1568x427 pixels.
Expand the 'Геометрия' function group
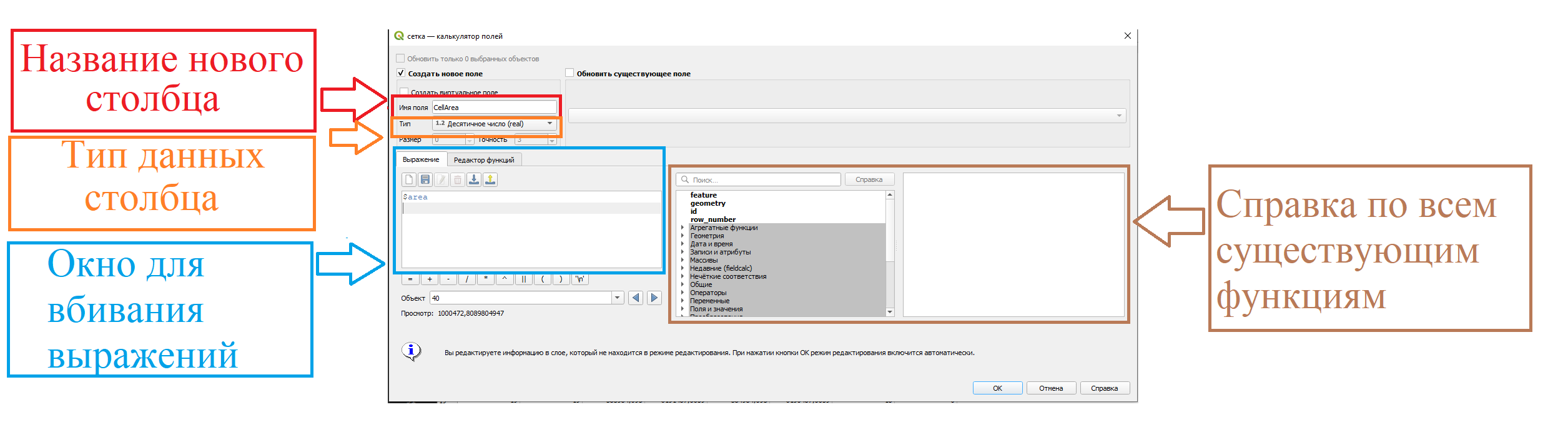[683, 236]
